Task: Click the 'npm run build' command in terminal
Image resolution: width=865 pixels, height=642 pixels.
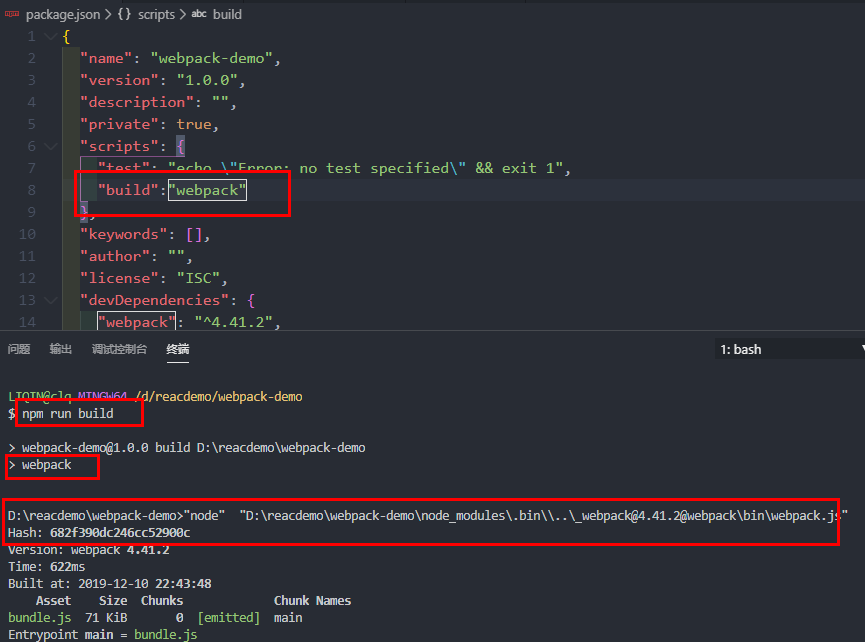Action: point(67,414)
